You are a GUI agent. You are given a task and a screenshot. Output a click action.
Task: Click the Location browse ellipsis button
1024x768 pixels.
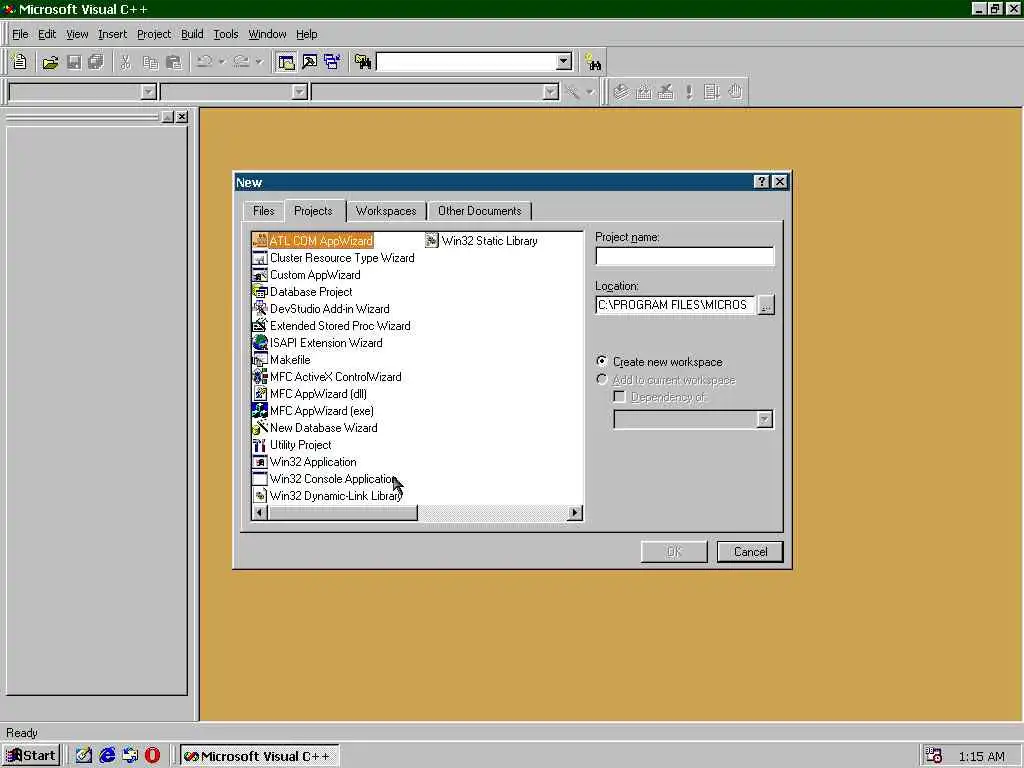[766, 305]
